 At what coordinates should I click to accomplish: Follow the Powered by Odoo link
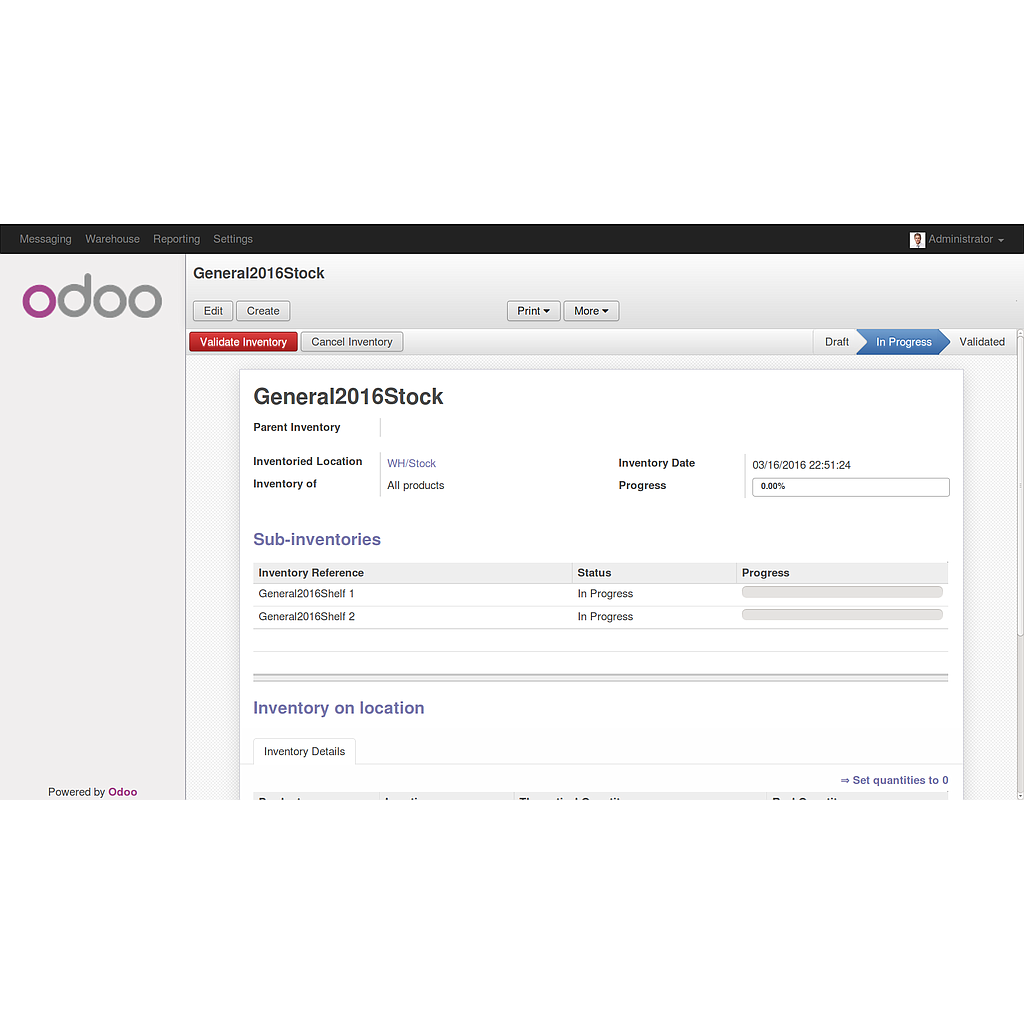122,792
